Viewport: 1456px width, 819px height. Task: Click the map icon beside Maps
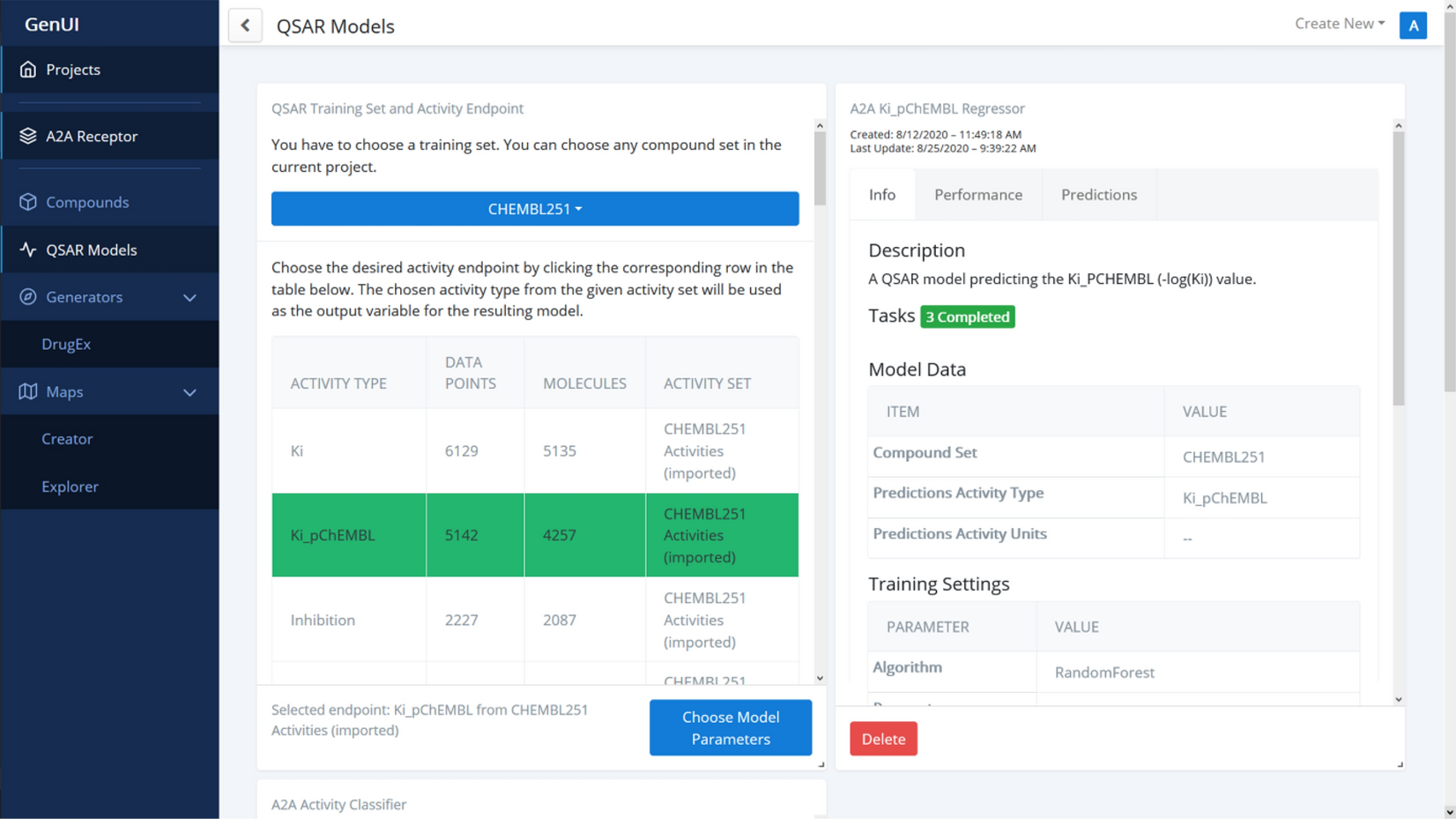(28, 391)
